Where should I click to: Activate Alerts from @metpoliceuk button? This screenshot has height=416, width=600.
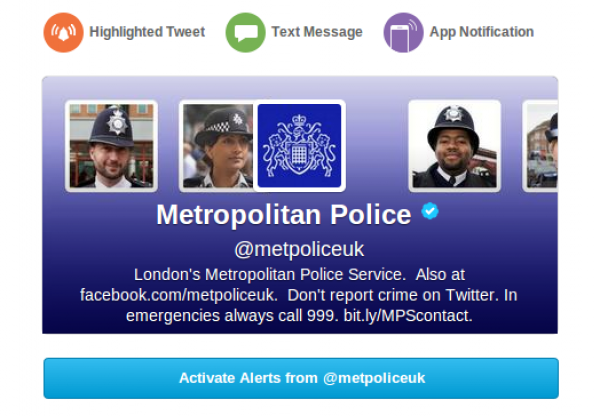coord(301,378)
